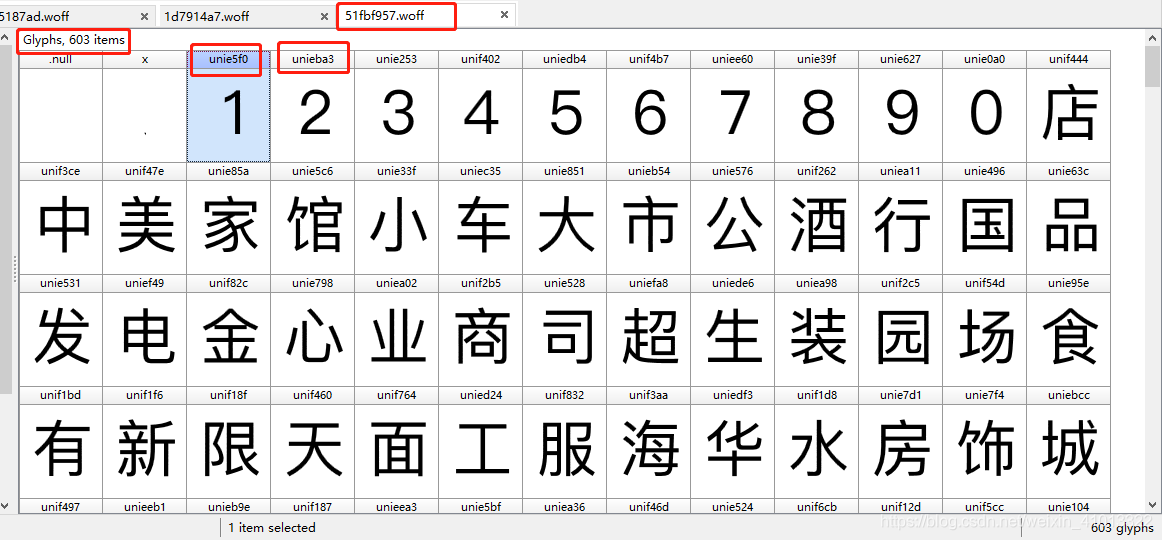
Task: Select glyph unif764 showing 面
Action: tap(396, 442)
